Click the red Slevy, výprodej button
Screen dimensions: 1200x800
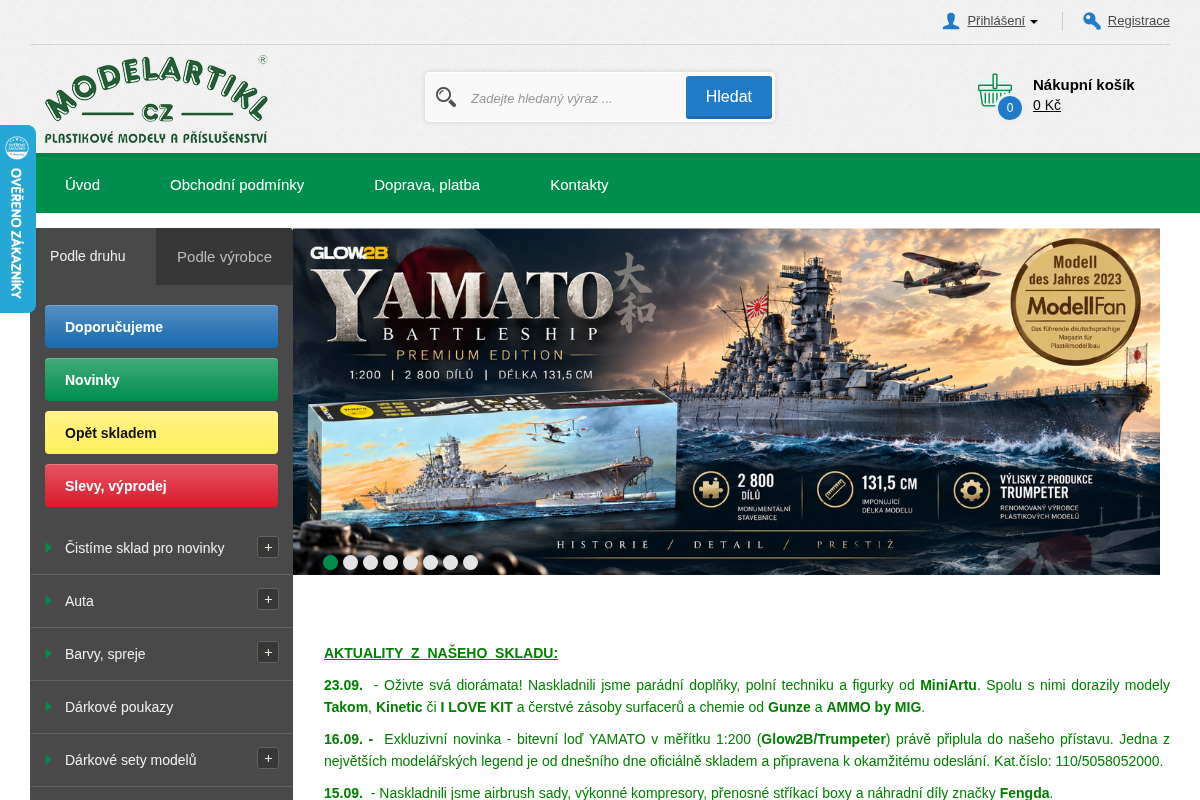[x=161, y=486]
